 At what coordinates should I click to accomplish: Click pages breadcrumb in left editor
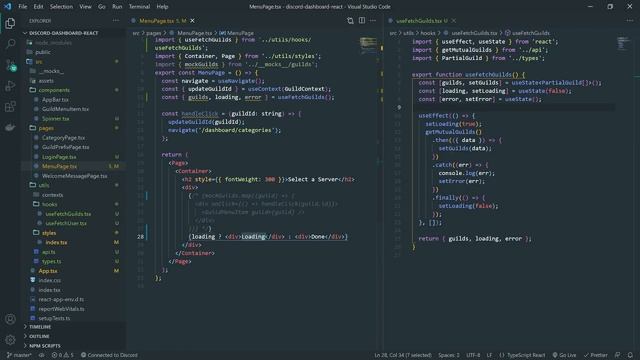coord(153,33)
